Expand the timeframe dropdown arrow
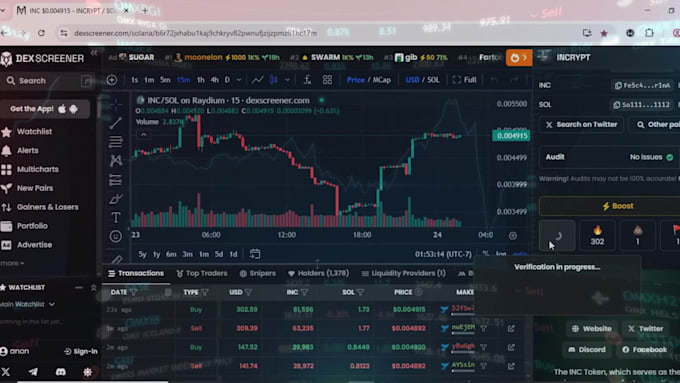This screenshot has height=383, width=680. 239,80
